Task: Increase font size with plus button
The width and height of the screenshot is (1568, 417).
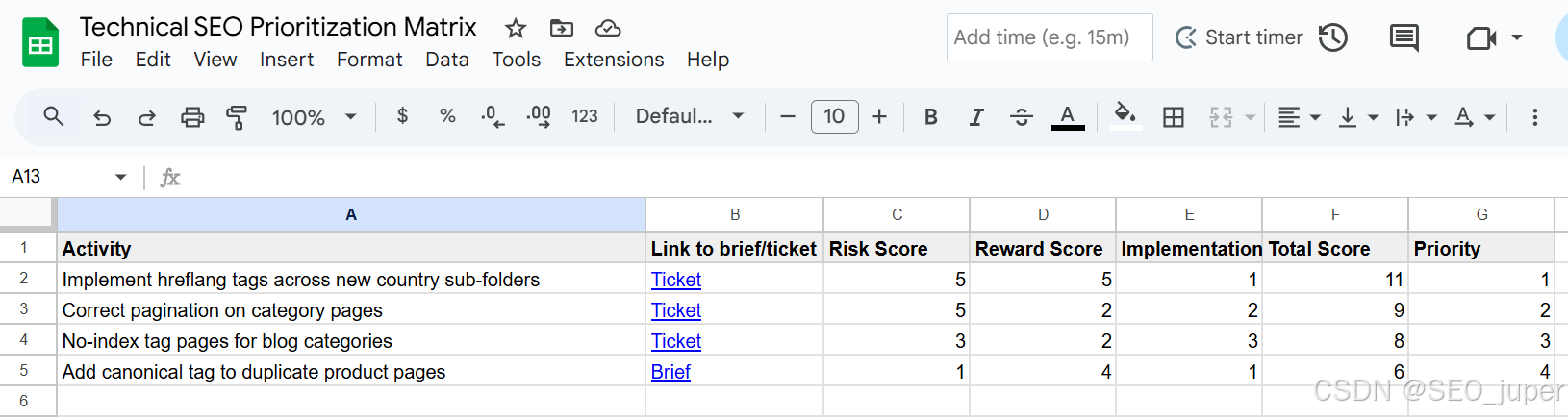Action: pyautogui.click(x=879, y=117)
